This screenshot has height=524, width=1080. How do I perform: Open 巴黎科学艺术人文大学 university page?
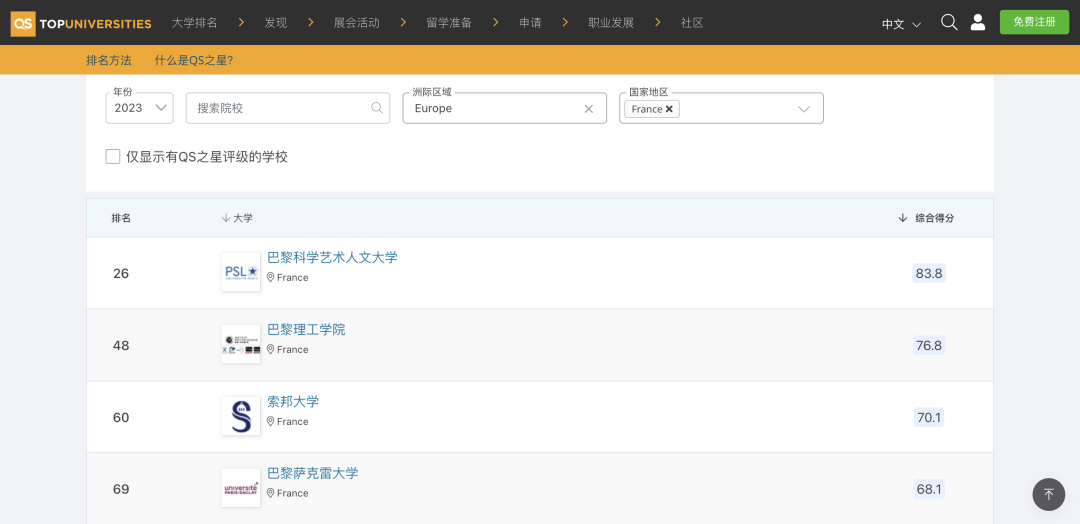pos(332,258)
